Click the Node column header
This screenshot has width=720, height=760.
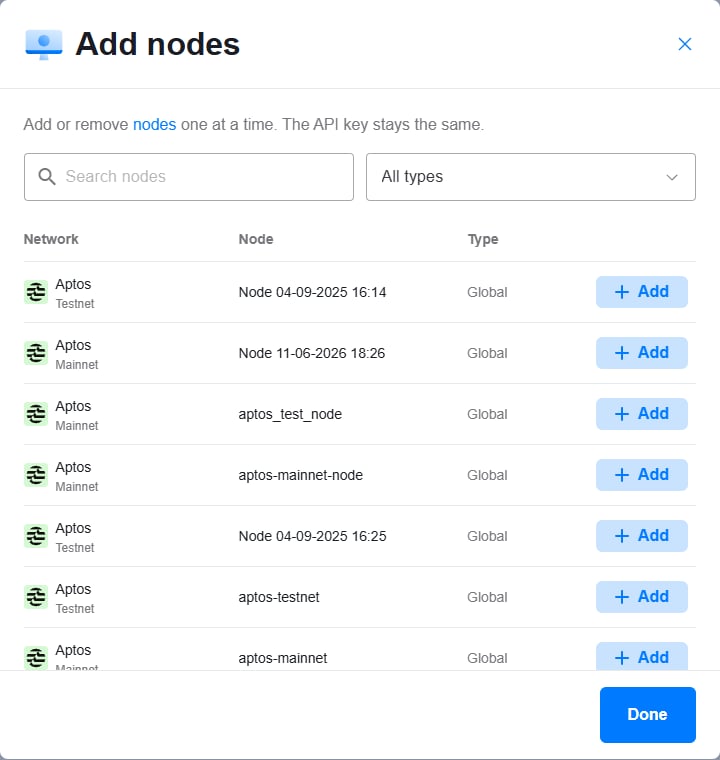point(256,239)
